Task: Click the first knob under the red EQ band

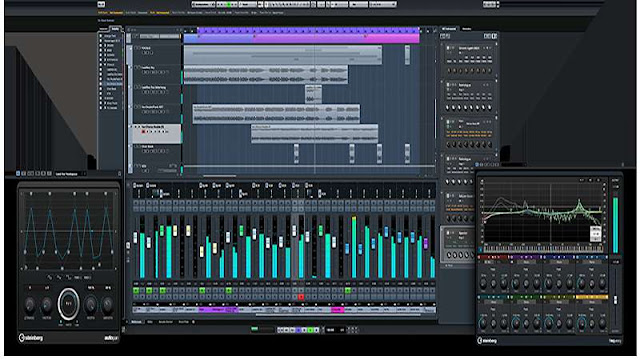Action: click(x=484, y=283)
